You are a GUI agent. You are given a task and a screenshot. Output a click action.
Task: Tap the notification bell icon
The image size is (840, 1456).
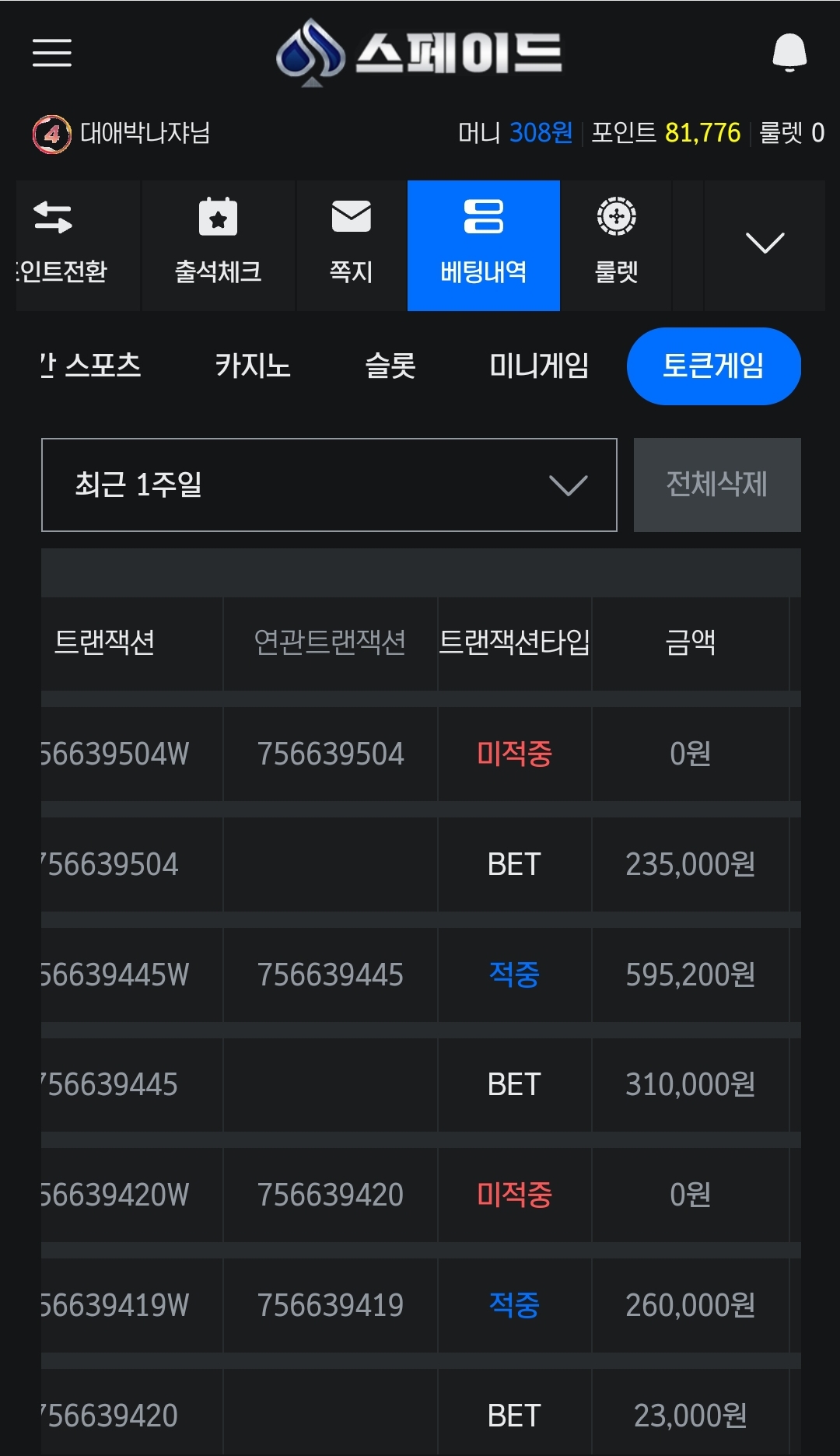pyautogui.click(x=789, y=52)
